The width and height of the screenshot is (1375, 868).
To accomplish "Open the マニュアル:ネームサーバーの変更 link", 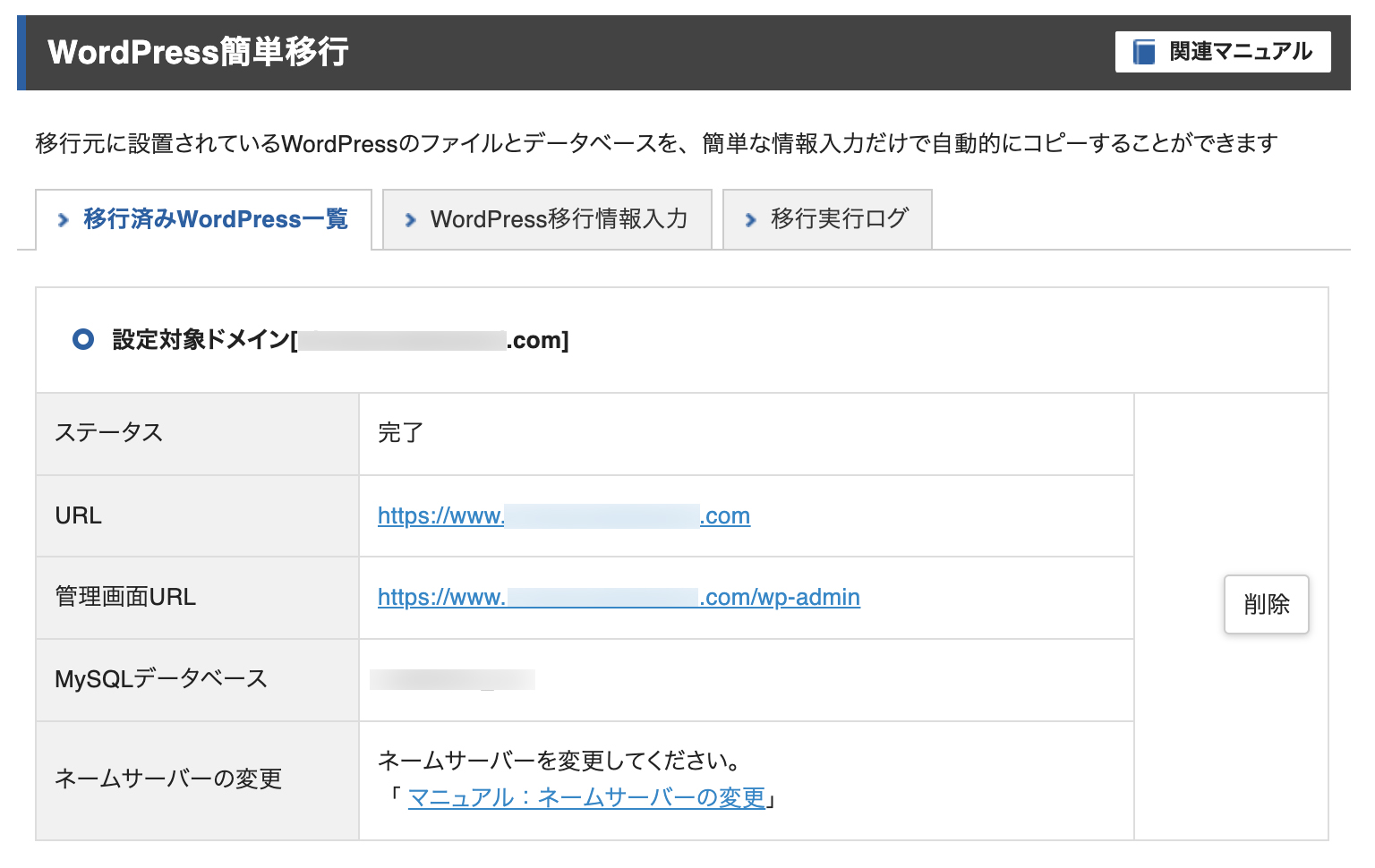I will [586, 799].
